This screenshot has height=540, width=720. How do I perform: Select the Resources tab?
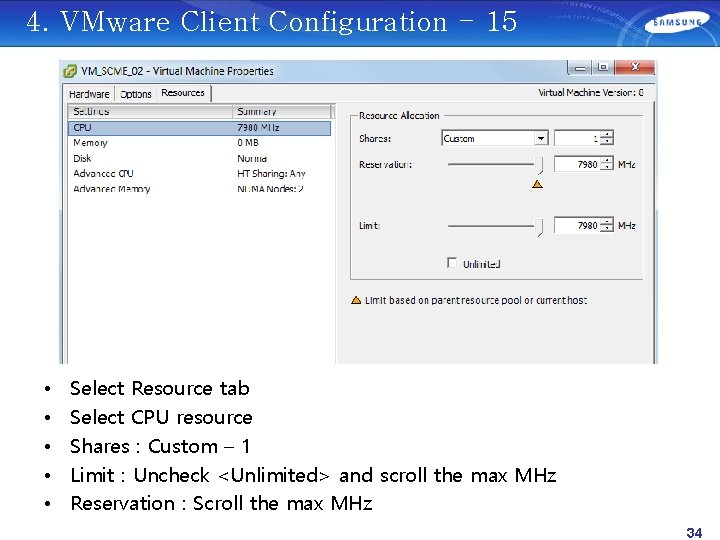point(183,93)
